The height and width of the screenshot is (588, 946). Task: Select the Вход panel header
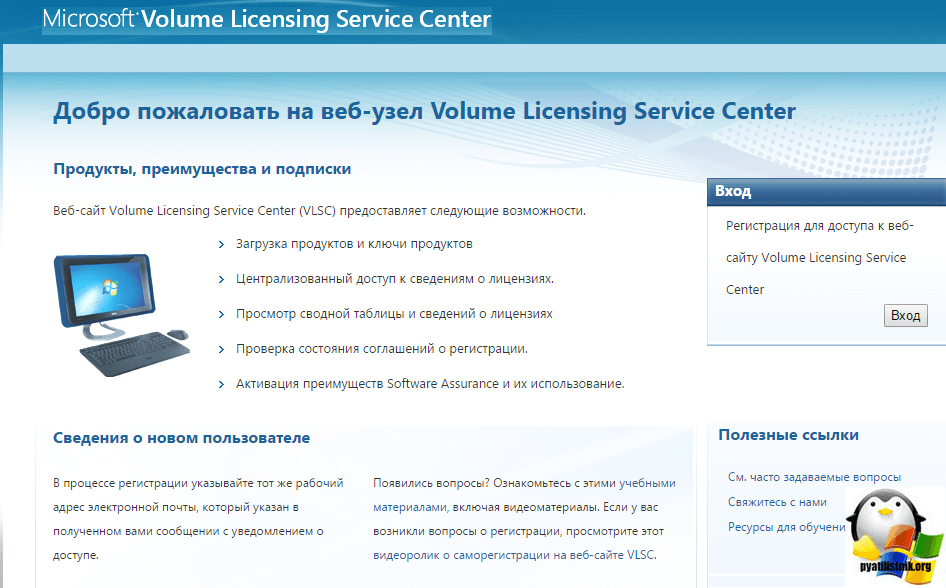827,192
